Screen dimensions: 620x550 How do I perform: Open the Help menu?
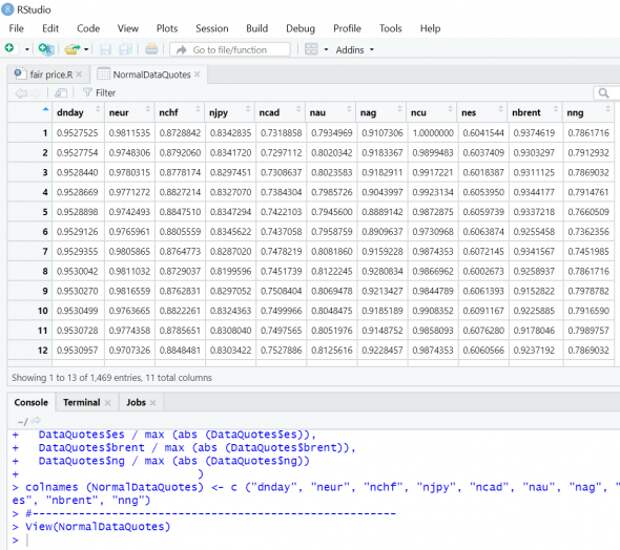point(430,28)
